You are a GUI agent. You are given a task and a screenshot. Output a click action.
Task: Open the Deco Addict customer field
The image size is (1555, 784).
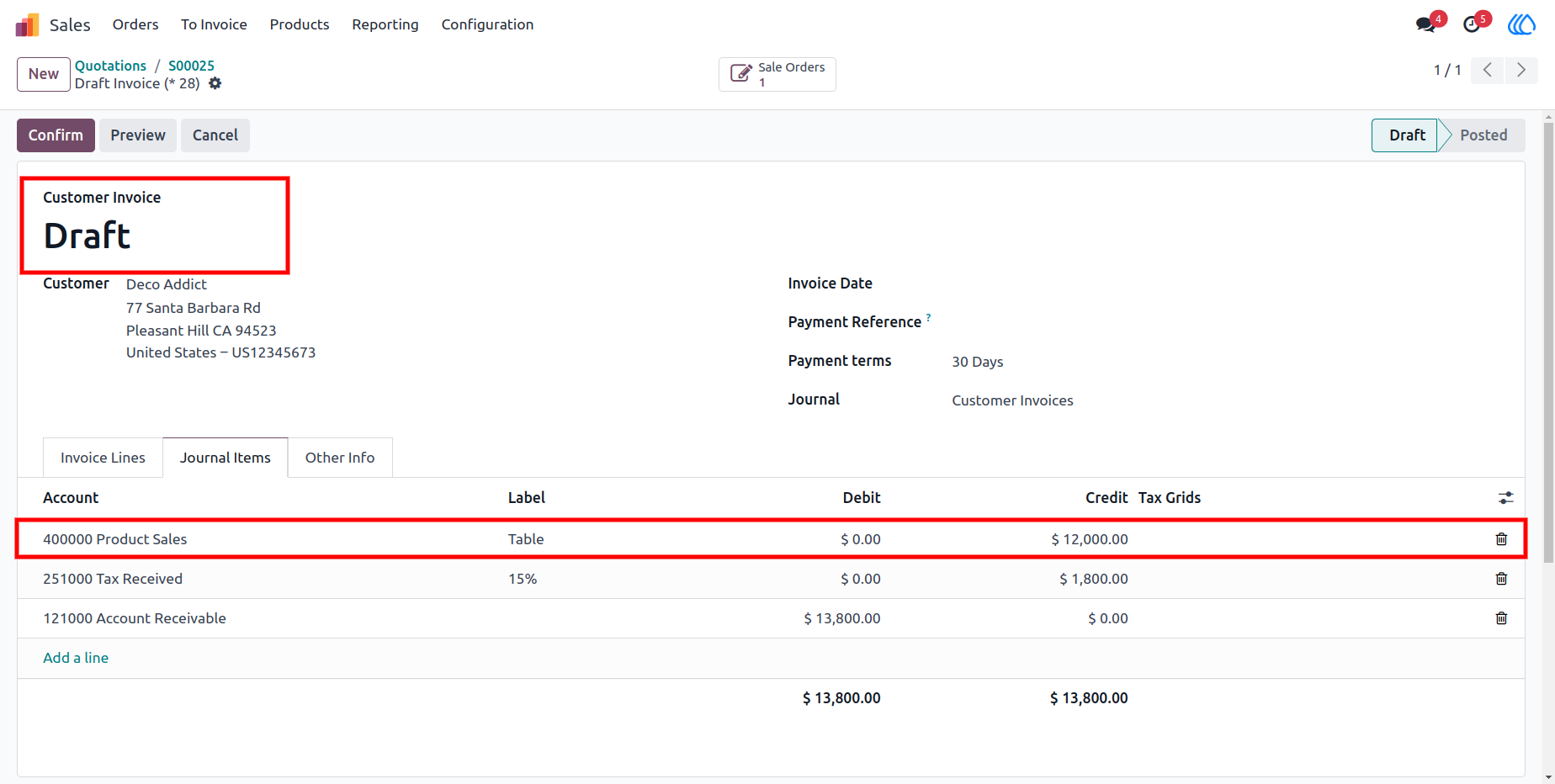pyautogui.click(x=167, y=284)
